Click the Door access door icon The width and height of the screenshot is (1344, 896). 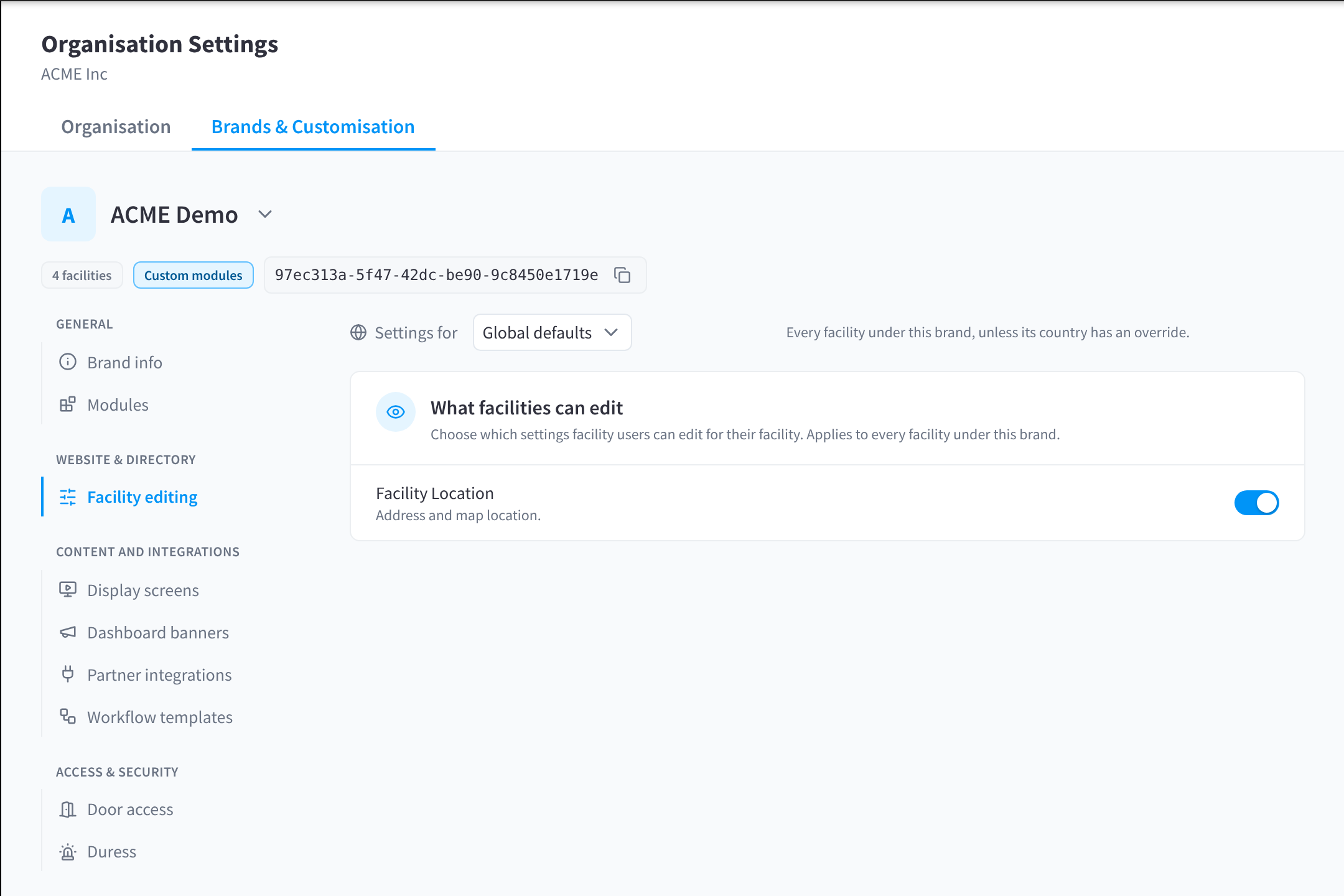[x=68, y=809]
